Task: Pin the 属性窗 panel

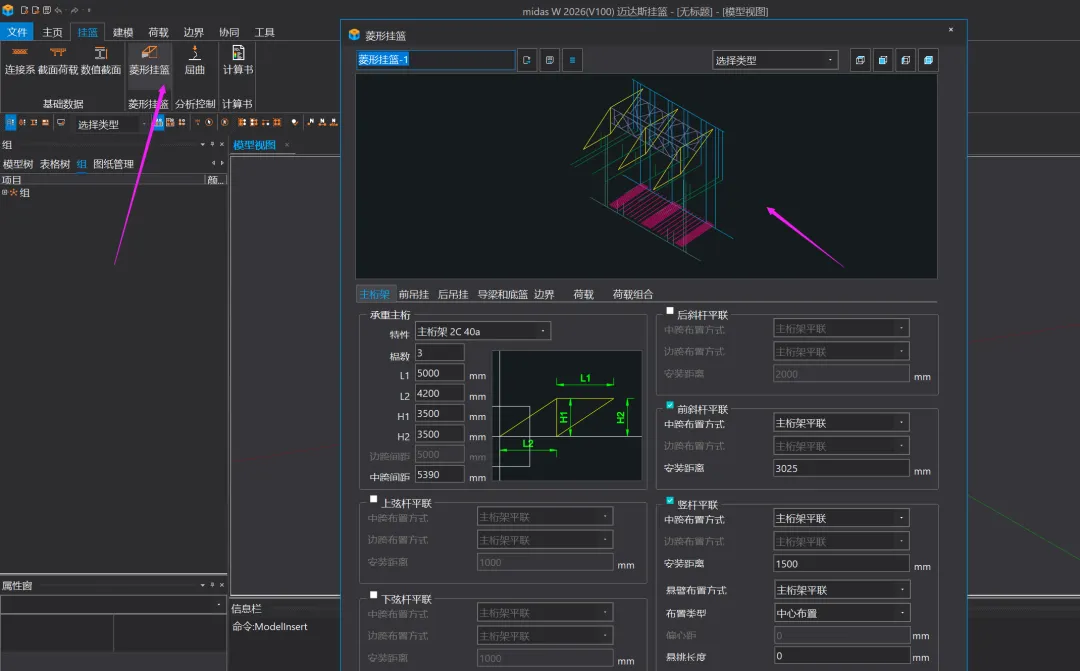Action: (x=212, y=585)
